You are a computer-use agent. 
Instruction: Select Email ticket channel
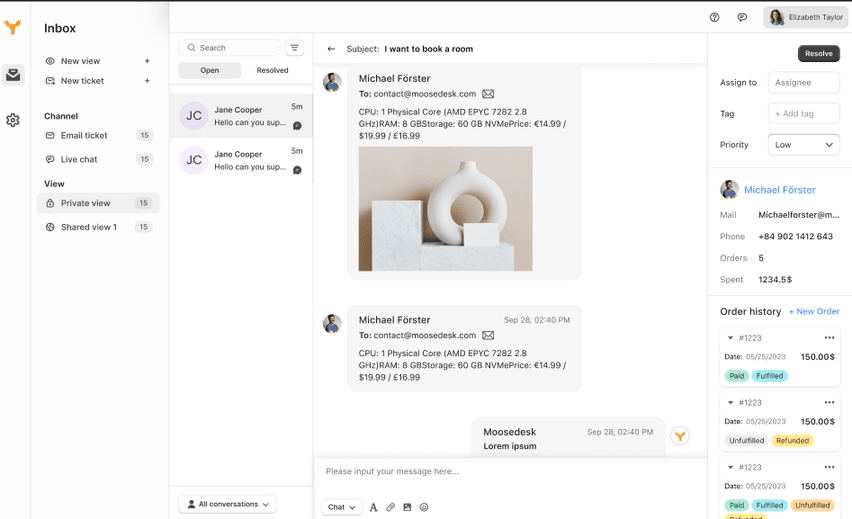98,135
